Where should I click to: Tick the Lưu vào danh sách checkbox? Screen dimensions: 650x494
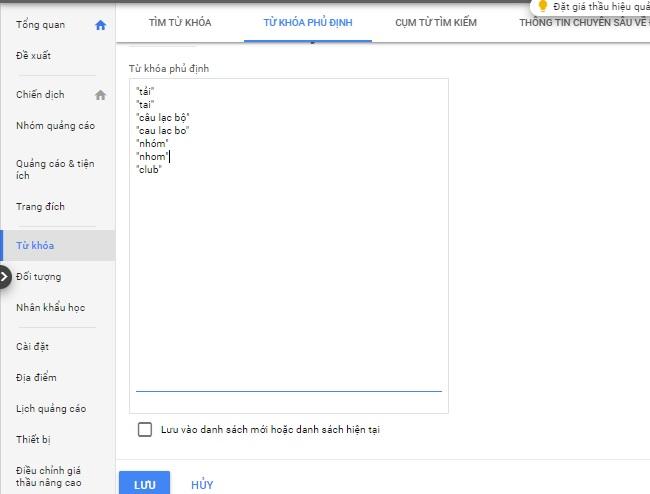[x=145, y=429]
